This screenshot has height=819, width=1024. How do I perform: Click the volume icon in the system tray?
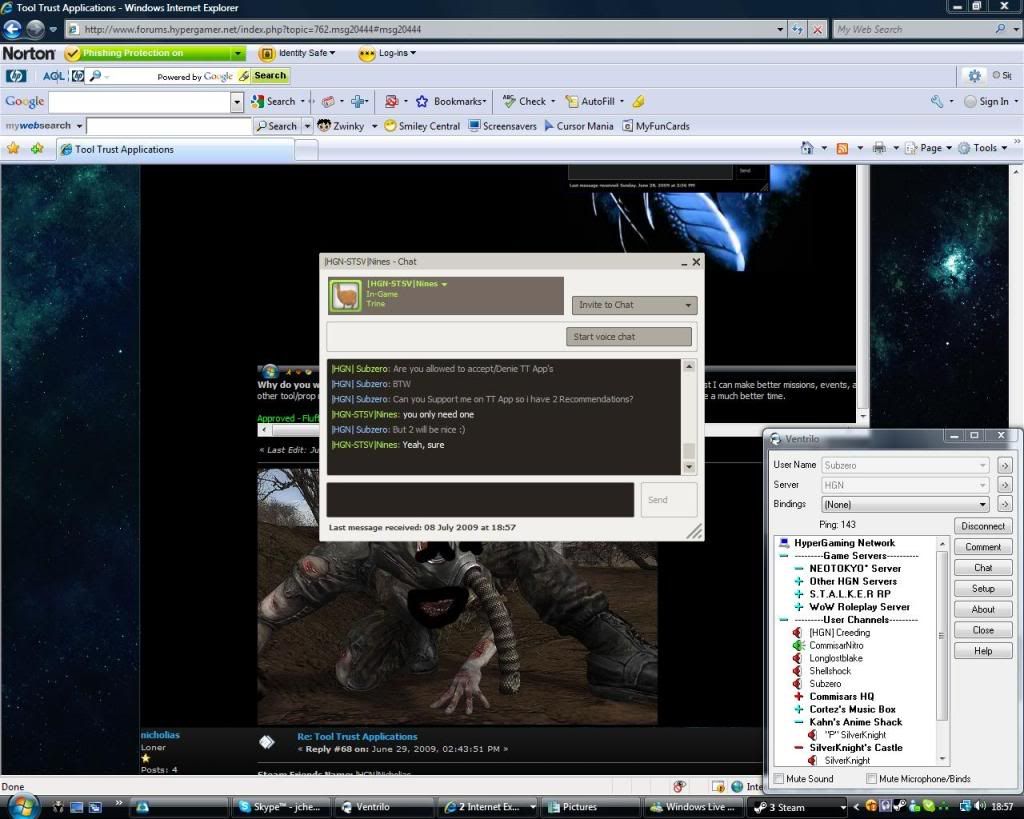(980, 807)
